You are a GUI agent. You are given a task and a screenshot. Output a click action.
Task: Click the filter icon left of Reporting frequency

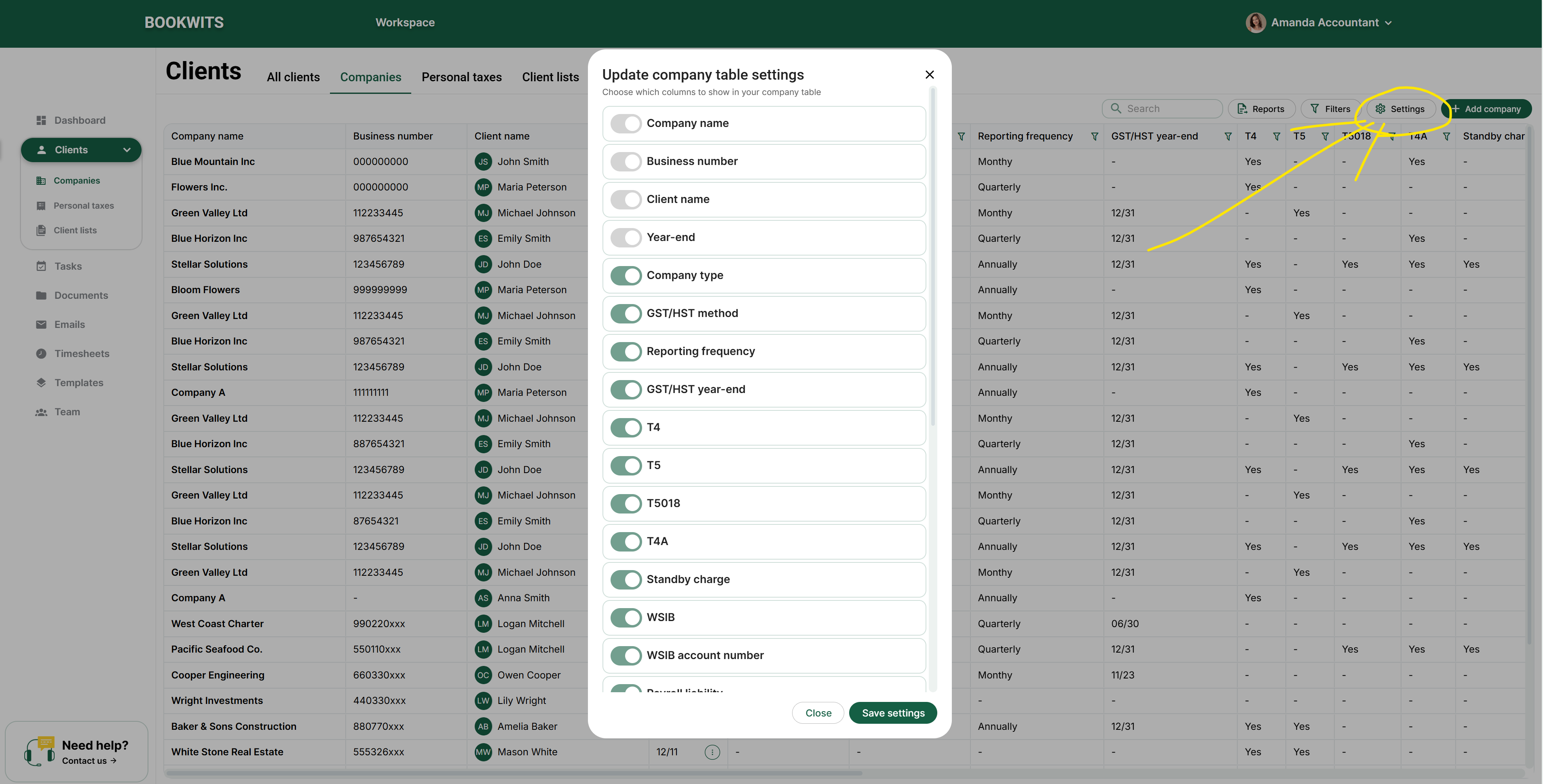(x=962, y=137)
